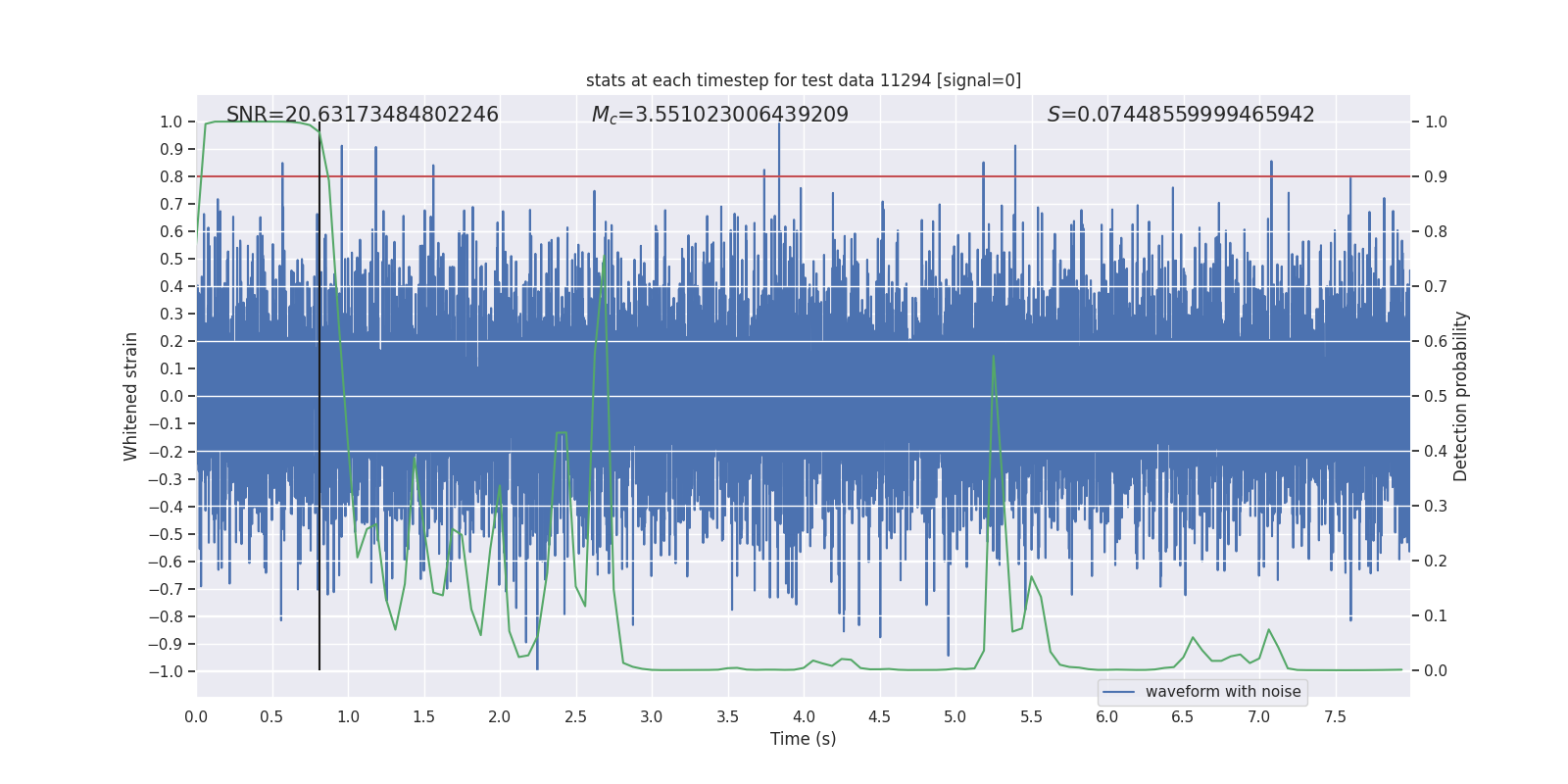Screen dimensions: 1568x784
Task: Click the 4.0 tick on time axis
Action: click(x=804, y=716)
